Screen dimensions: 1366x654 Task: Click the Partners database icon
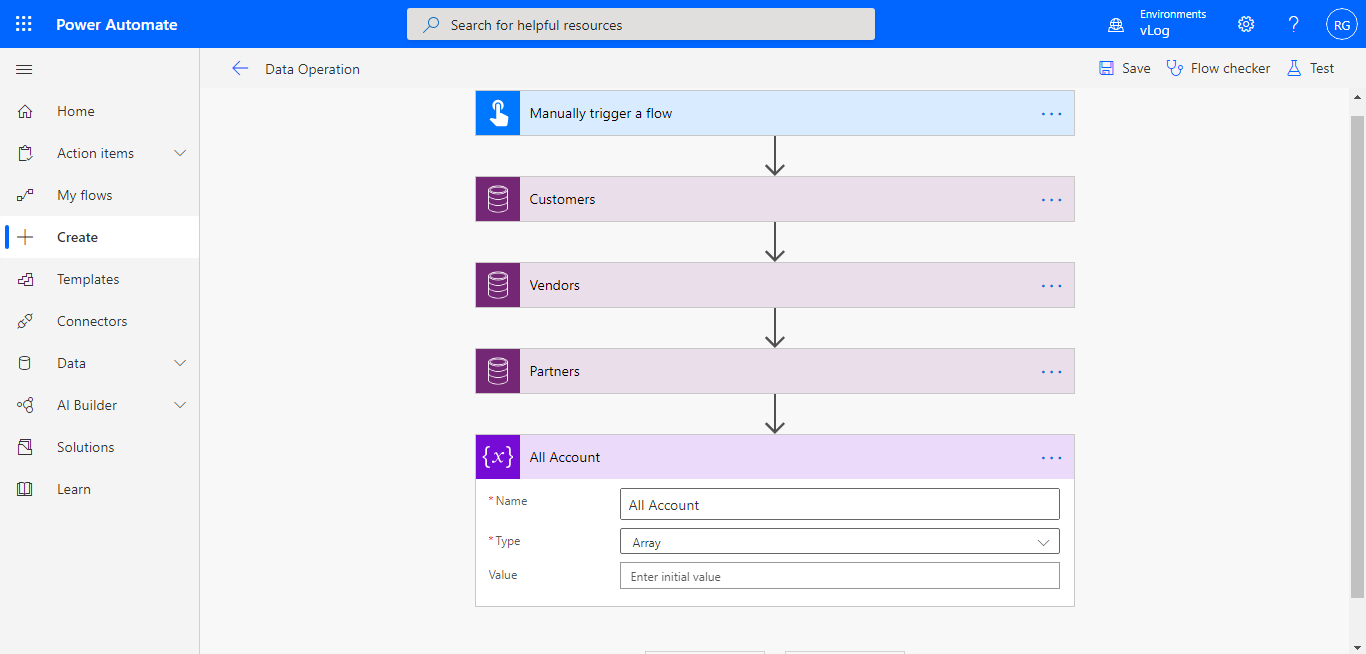click(498, 371)
